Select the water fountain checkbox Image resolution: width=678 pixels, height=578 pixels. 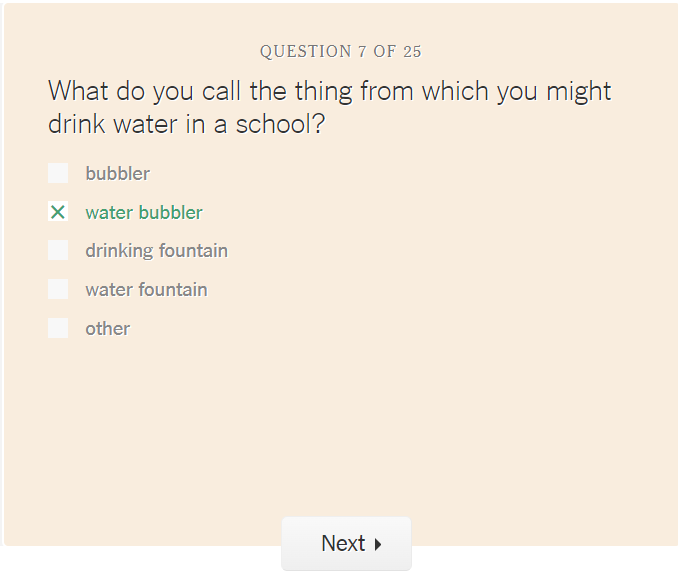tap(58, 290)
